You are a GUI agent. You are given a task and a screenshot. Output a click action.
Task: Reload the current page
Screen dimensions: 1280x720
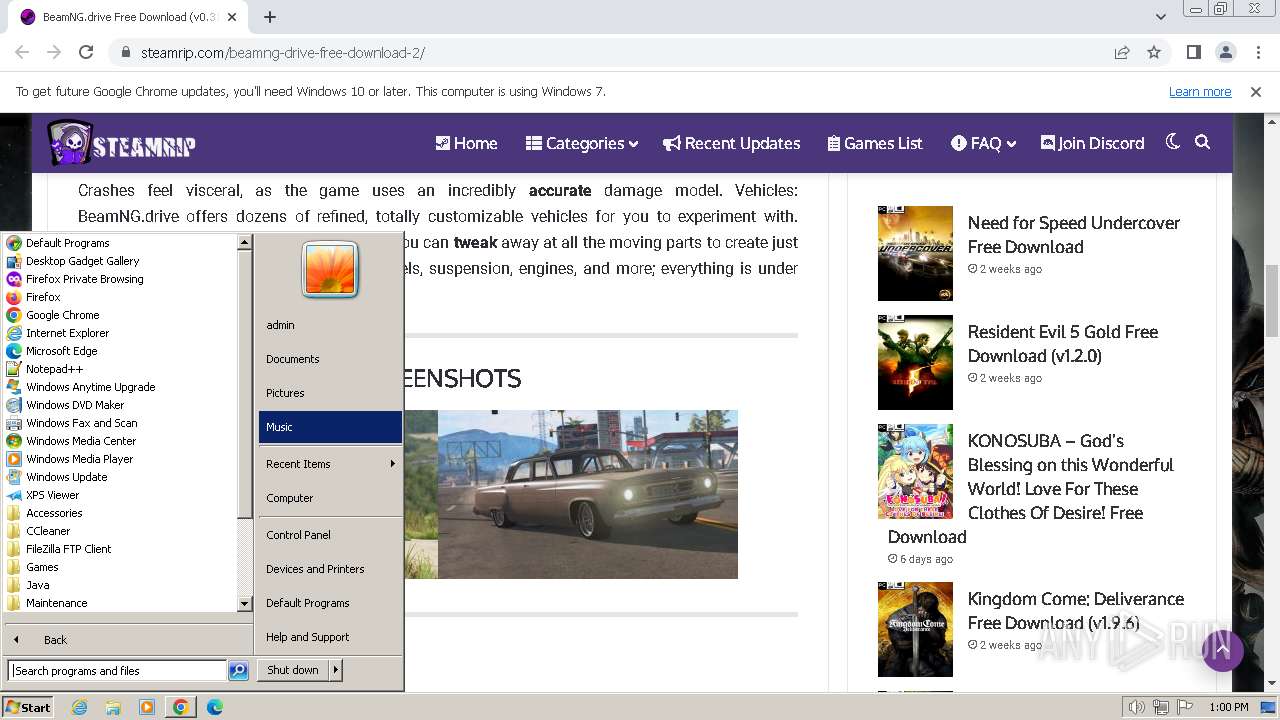86,52
